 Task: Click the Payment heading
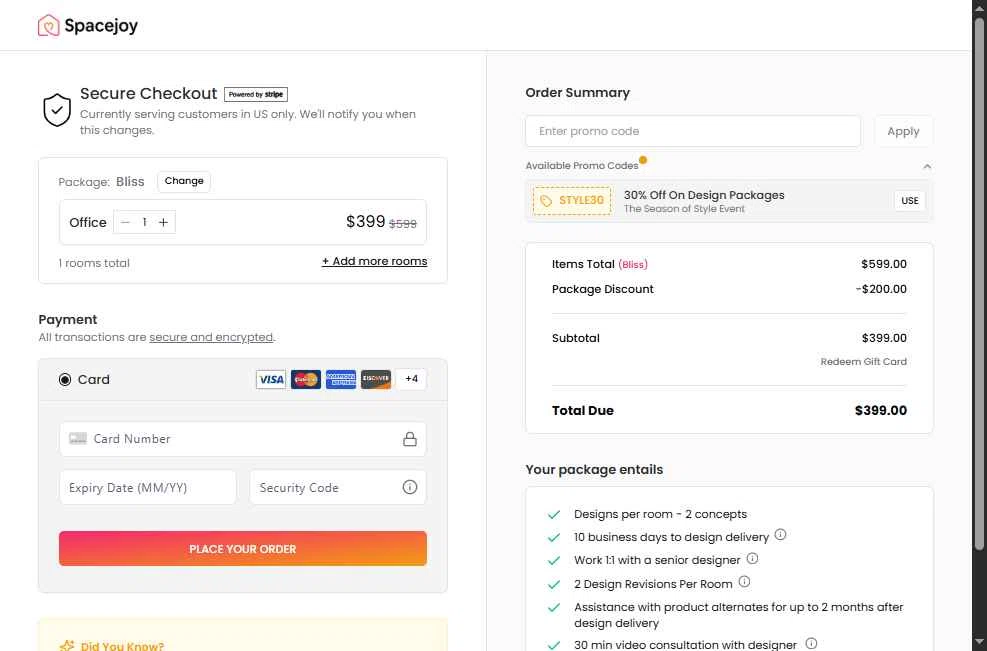[68, 319]
